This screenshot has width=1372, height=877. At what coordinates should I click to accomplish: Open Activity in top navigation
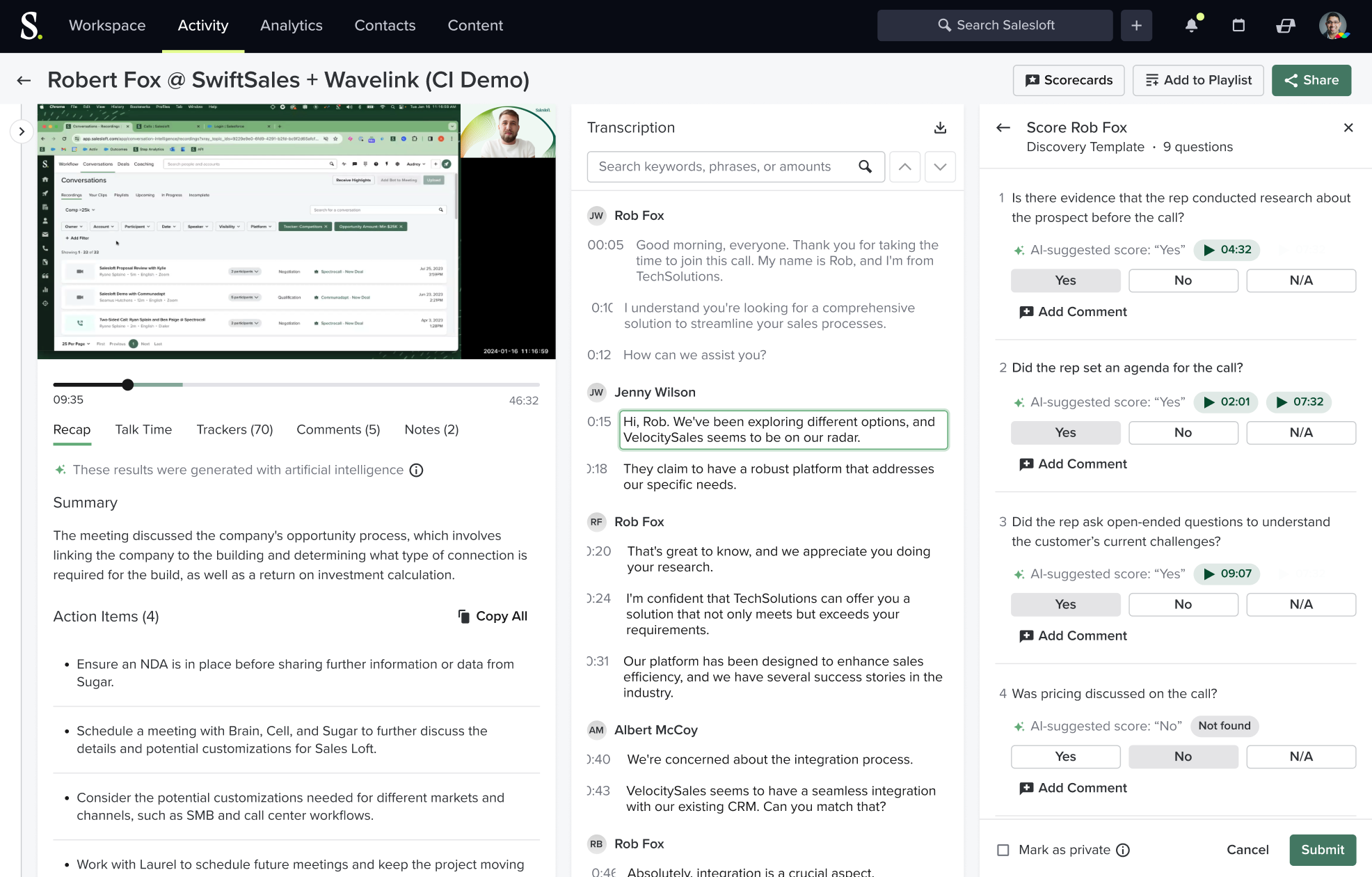pos(203,25)
